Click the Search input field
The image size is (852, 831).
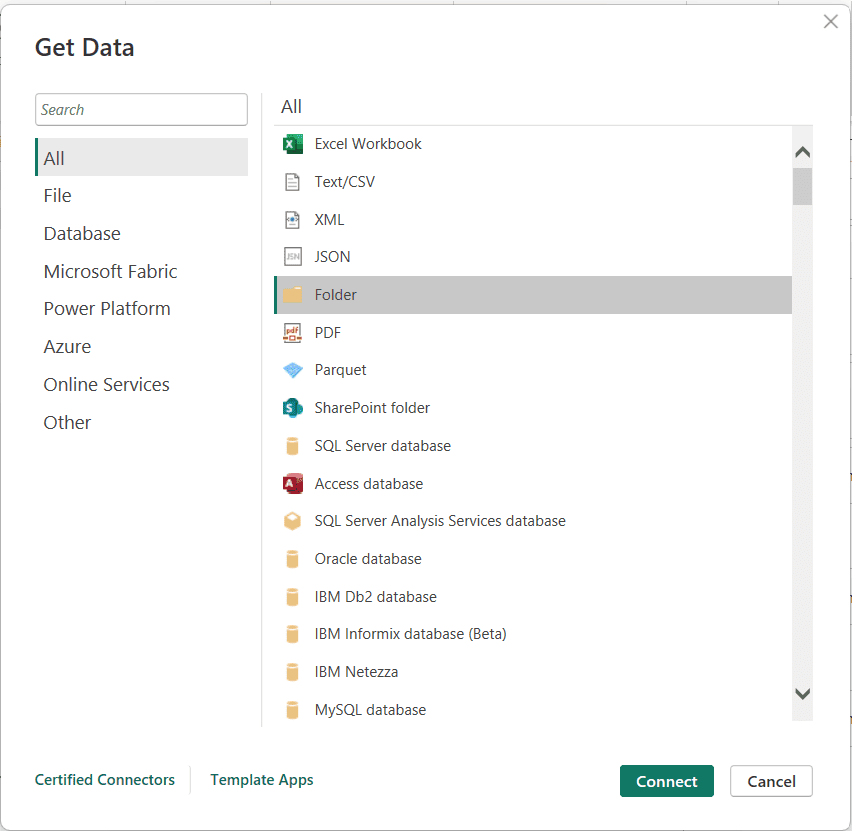point(141,109)
